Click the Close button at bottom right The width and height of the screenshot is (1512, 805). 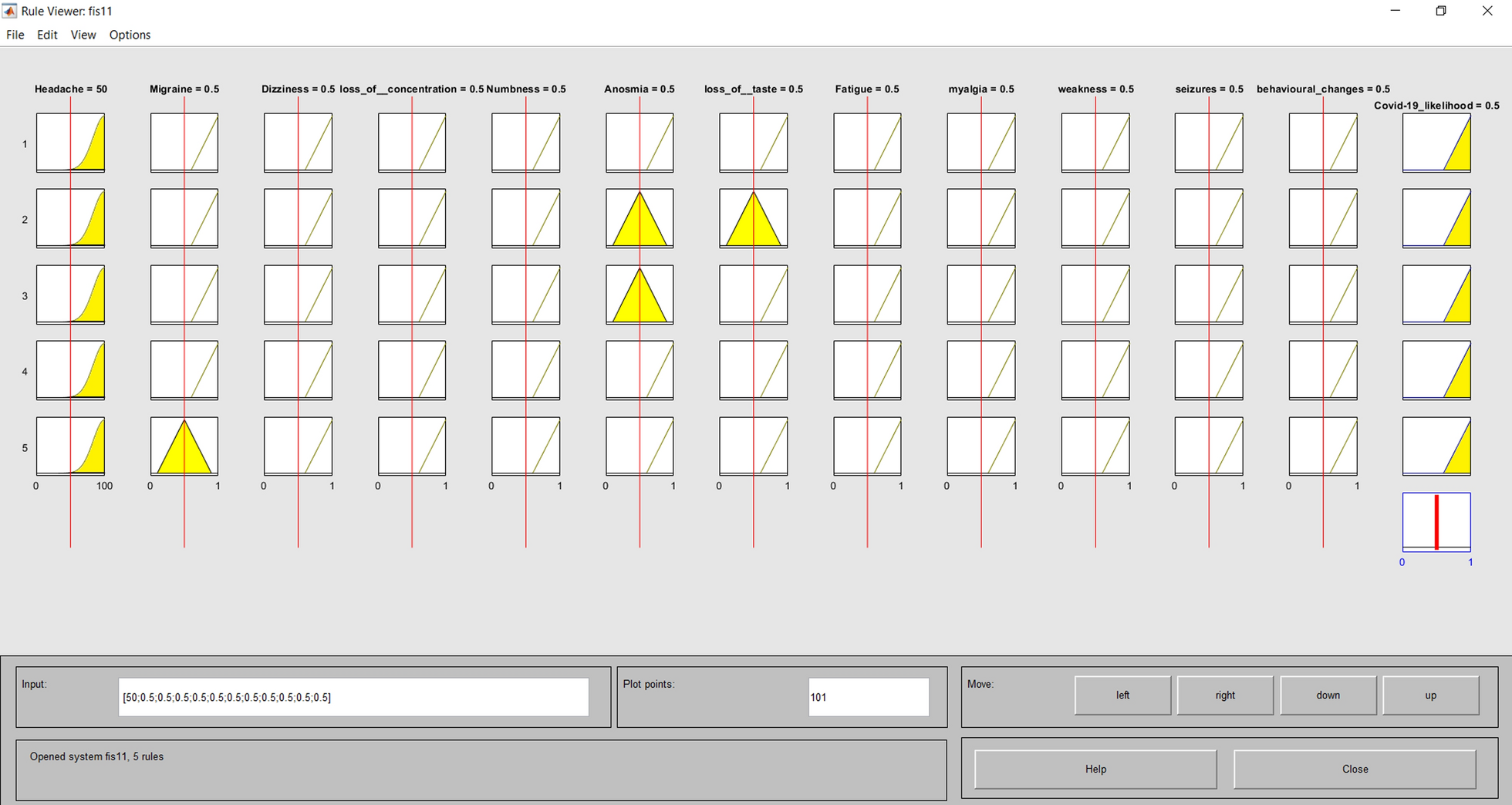click(1355, 769)
